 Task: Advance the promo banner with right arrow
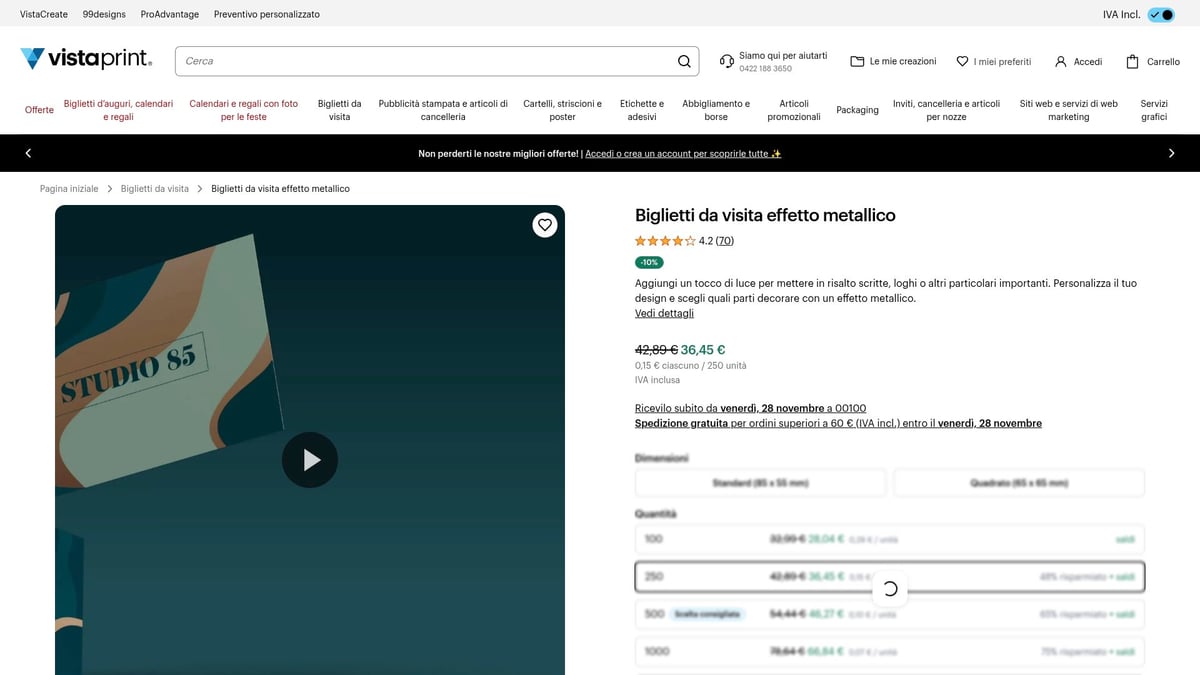click(1171, 154)
